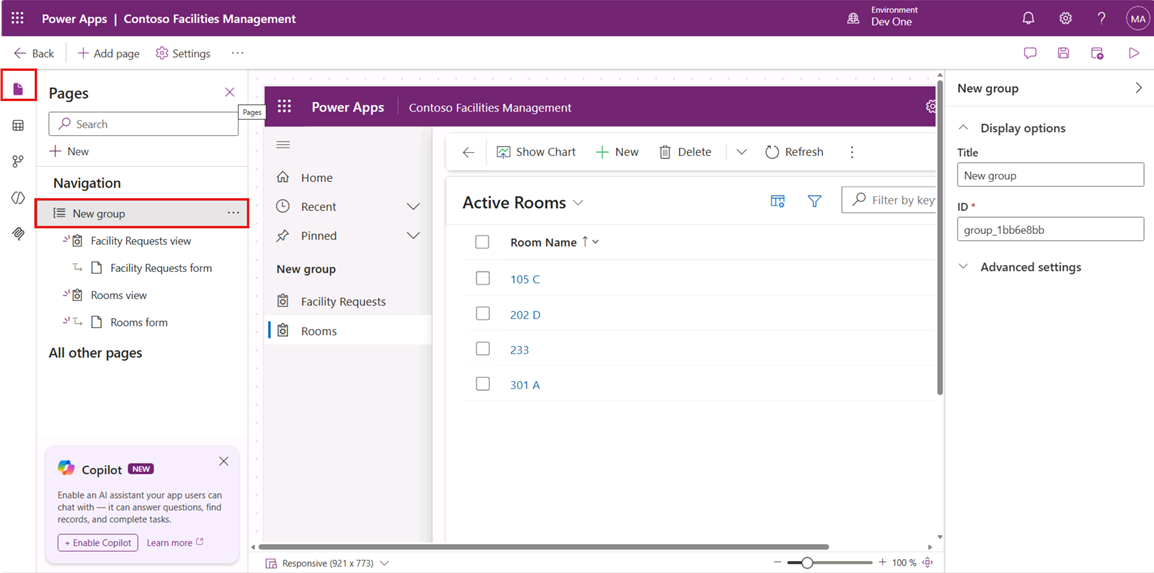Focus the Filter by keyword box
This screenshot has height=573, width=1154.
pyautogui.click(x=888, y=200)
